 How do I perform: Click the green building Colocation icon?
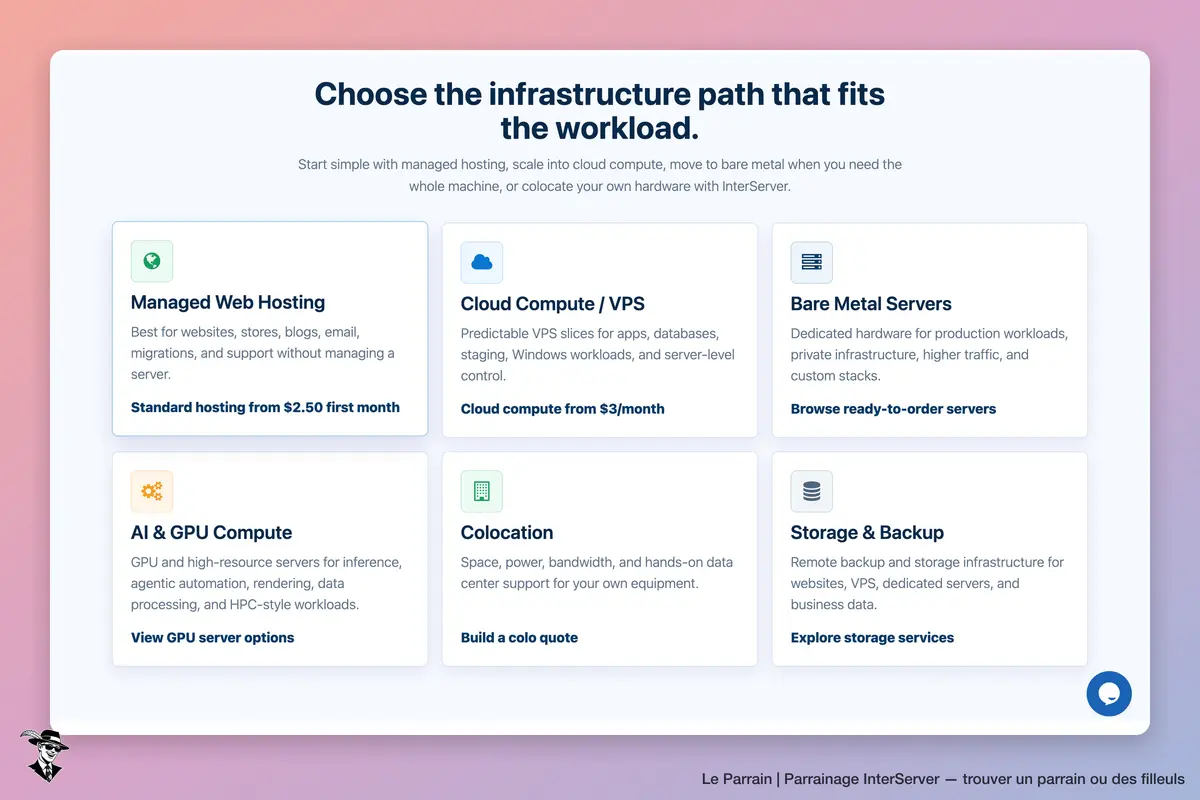(482, 491)
